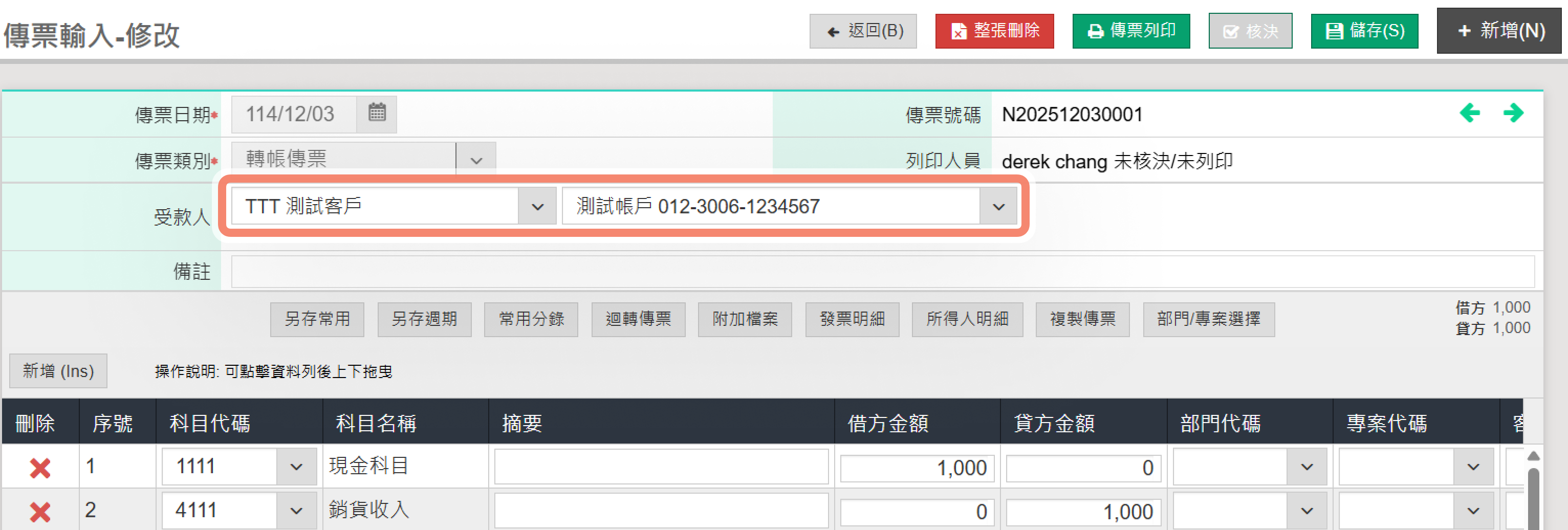Screen dimensions: 1568x530
Task: Expand the TTT 測試客戶 payee dropdown
Action: (x=537, y=207)
